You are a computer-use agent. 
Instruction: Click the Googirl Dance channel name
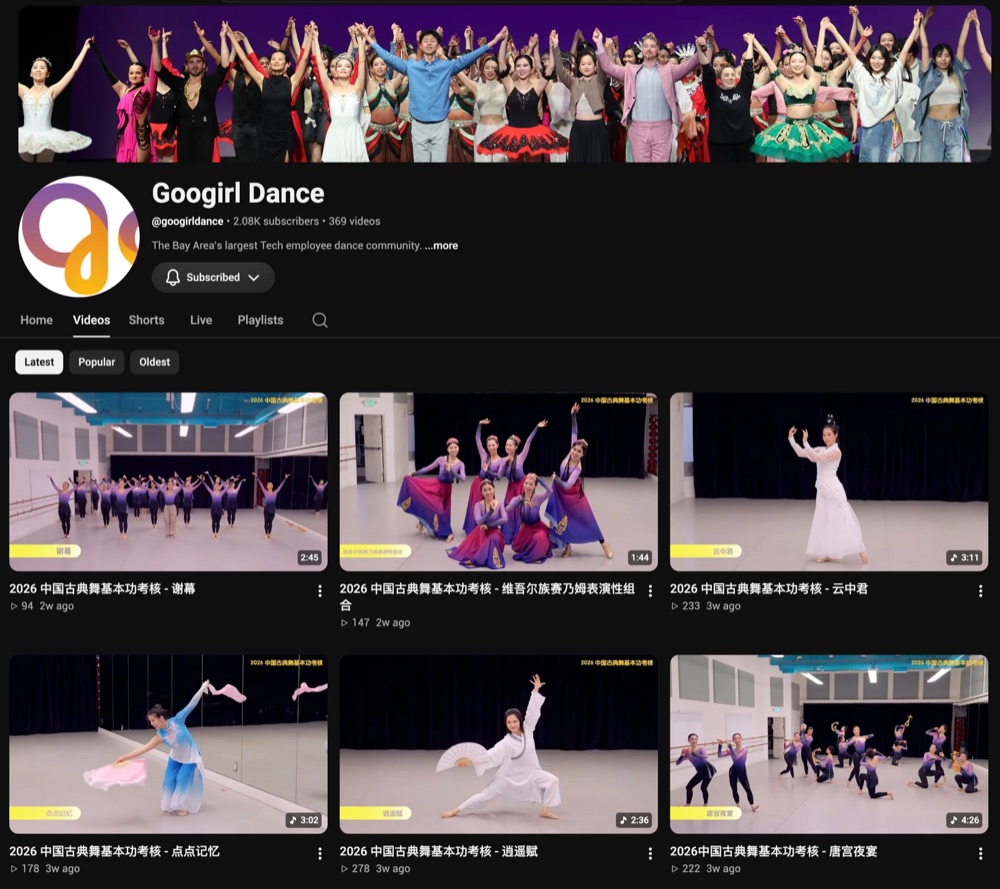click(238, 193)
